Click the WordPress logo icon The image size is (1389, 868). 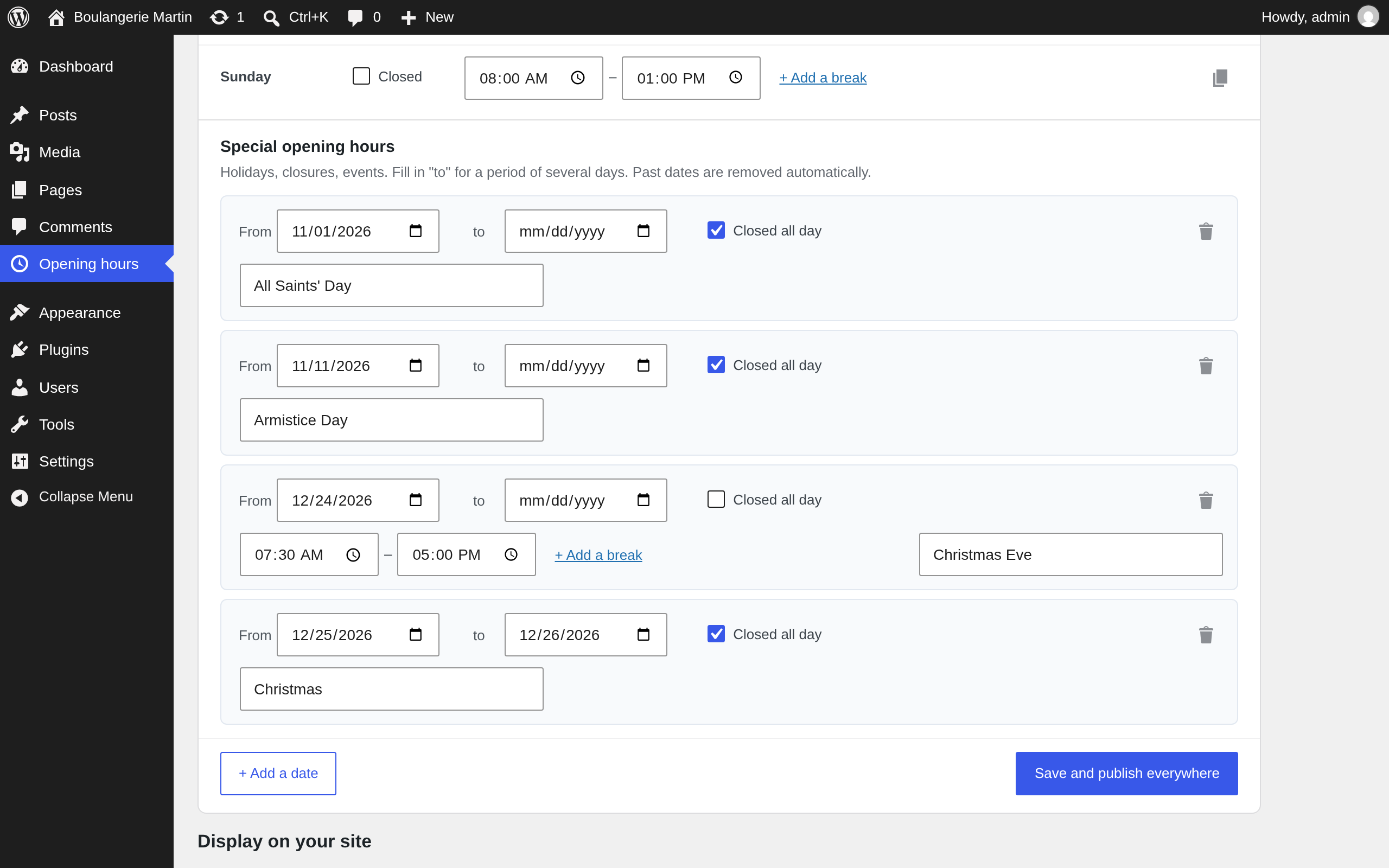pos(18,17)
